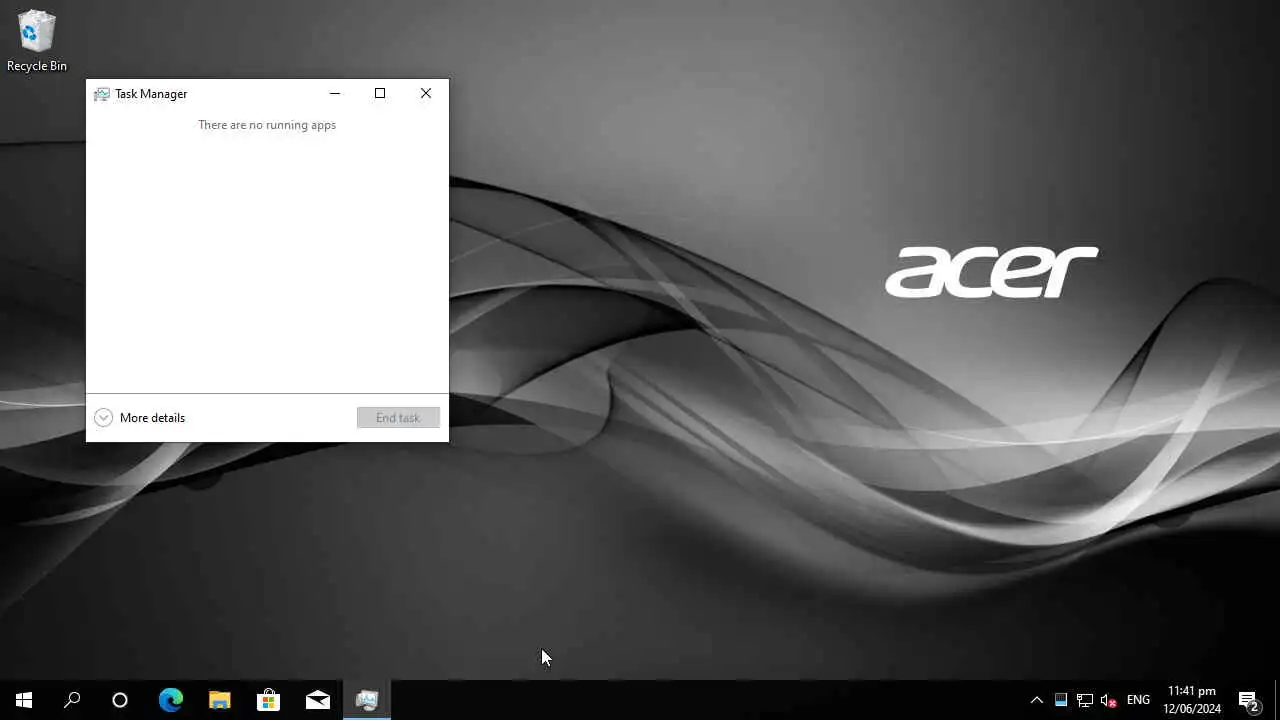Open the clock showing 11:41 pm
The image size is (1280, 720).
[1192, 700]
